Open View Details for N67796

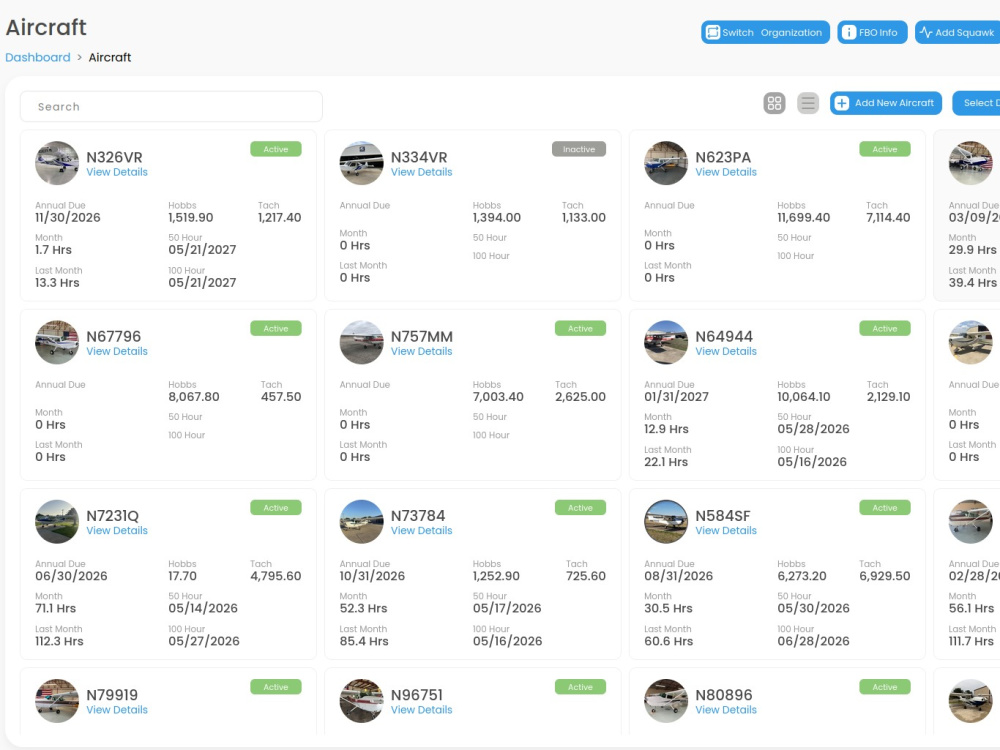[117, 351]
